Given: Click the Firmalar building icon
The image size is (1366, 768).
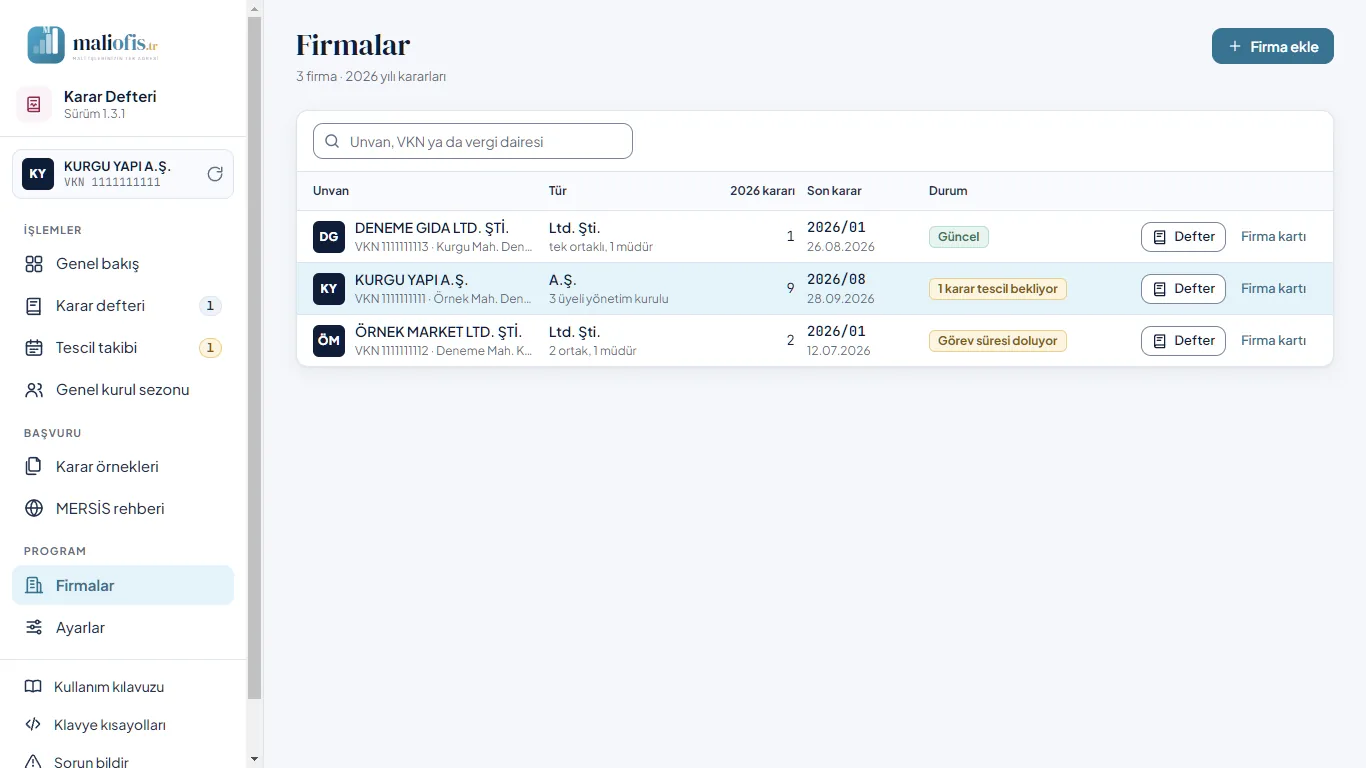Looking at the screenshot, I should pyautogui.click(x=34, y=586).
